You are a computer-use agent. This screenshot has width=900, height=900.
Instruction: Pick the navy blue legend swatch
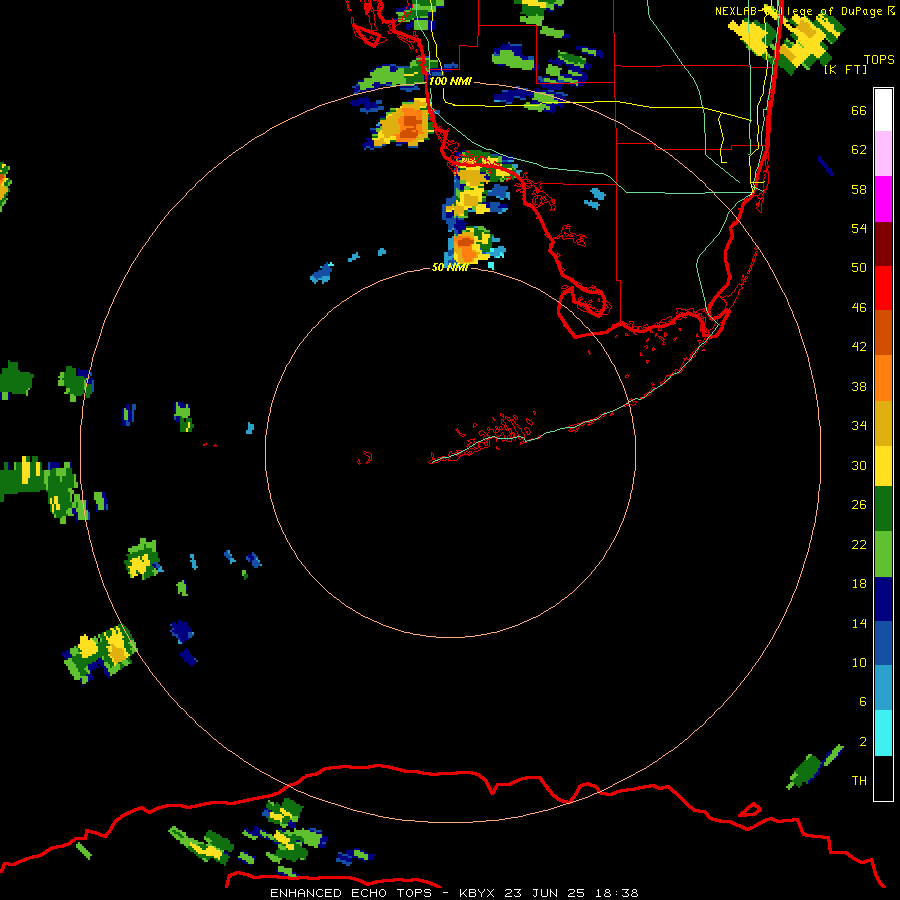click(x=883, y=599)
